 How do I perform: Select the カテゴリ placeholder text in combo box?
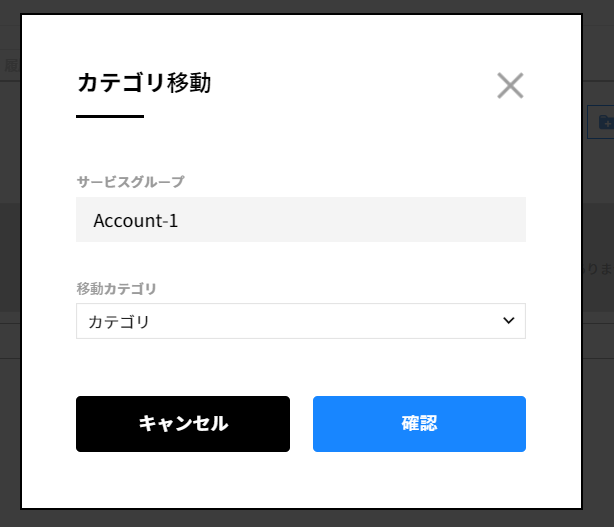click(x=119, y=322)
